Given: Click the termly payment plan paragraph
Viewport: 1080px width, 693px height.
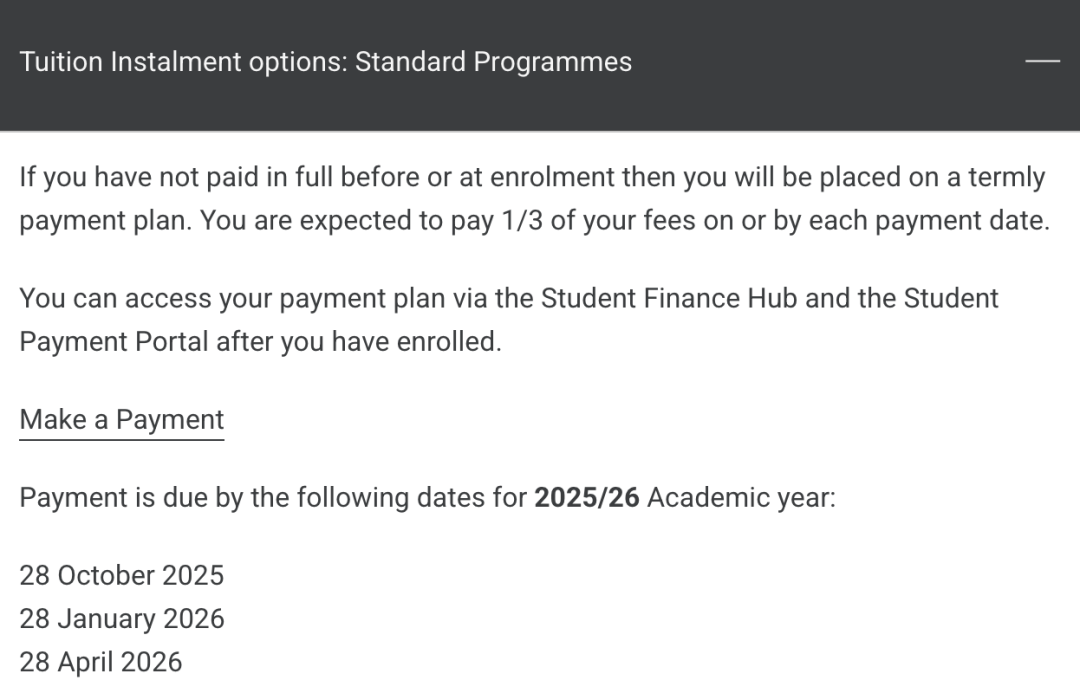Looking at the screenshot, I should pyautogui.click(x=534, y=200).
